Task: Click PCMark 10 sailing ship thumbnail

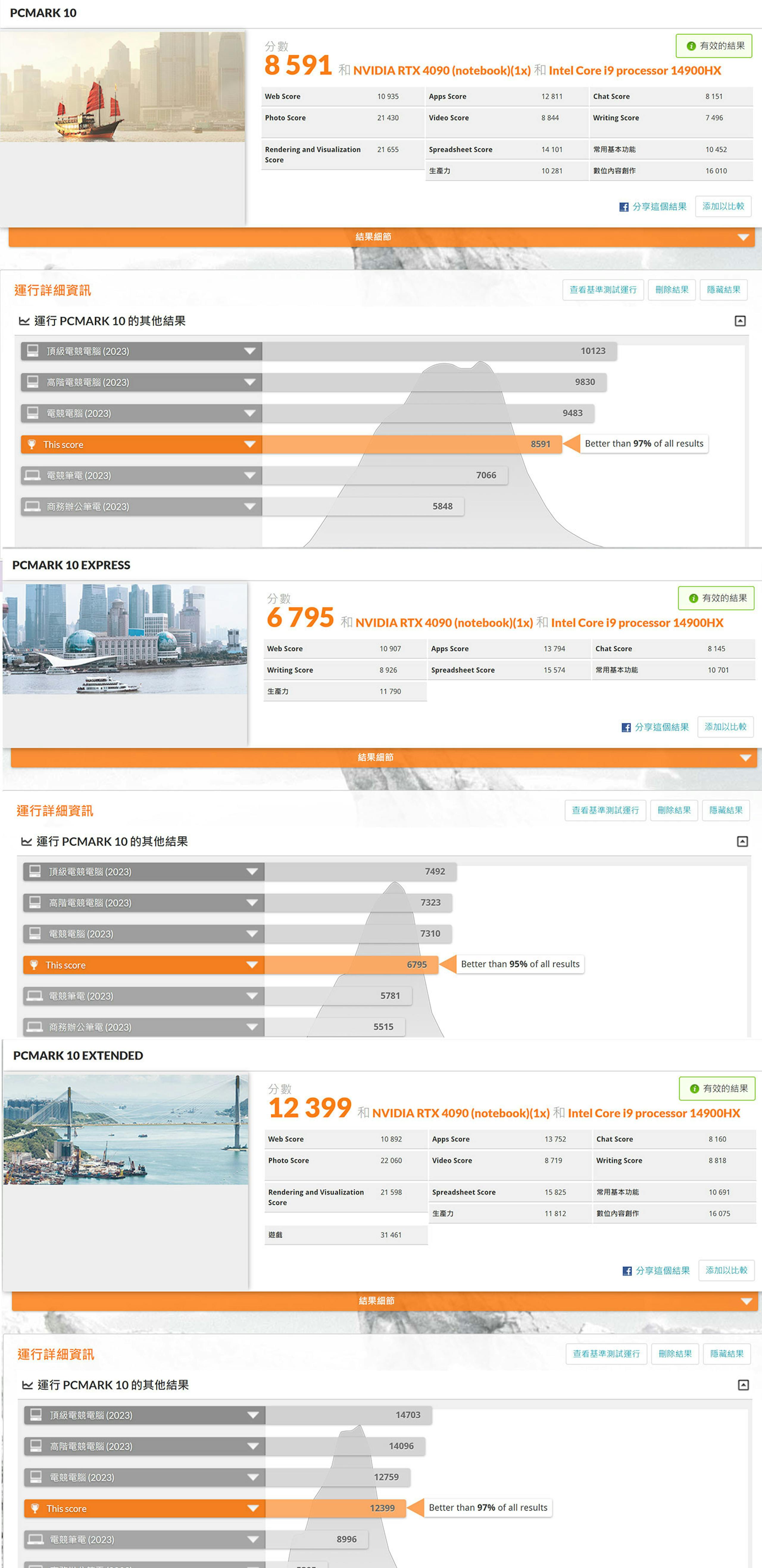Action: 122,87
